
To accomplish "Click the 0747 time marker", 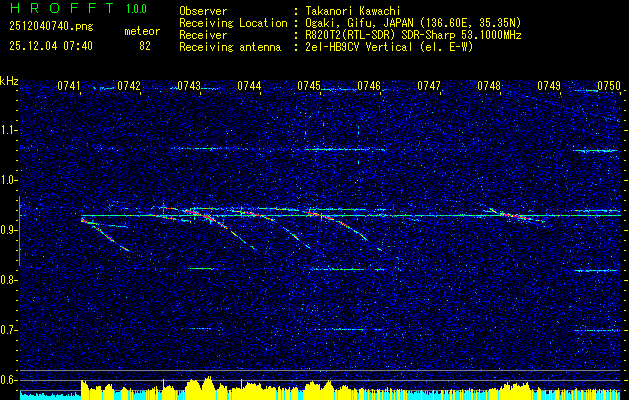I will [x=429, y=86].
